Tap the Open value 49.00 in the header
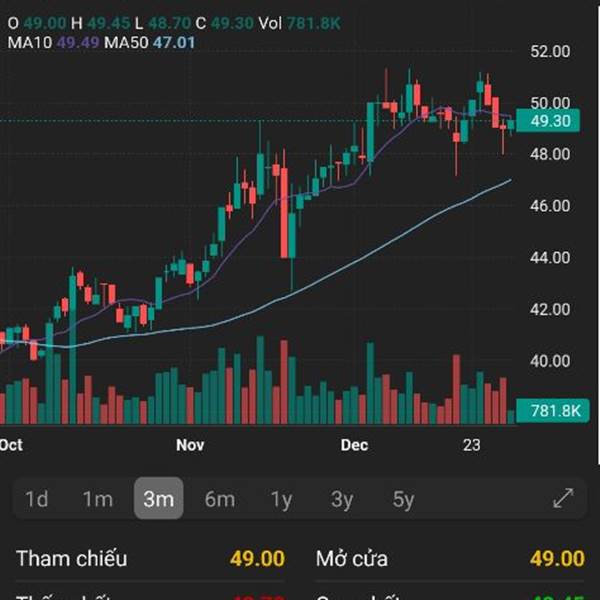600x600 pixels. [45, 23]
